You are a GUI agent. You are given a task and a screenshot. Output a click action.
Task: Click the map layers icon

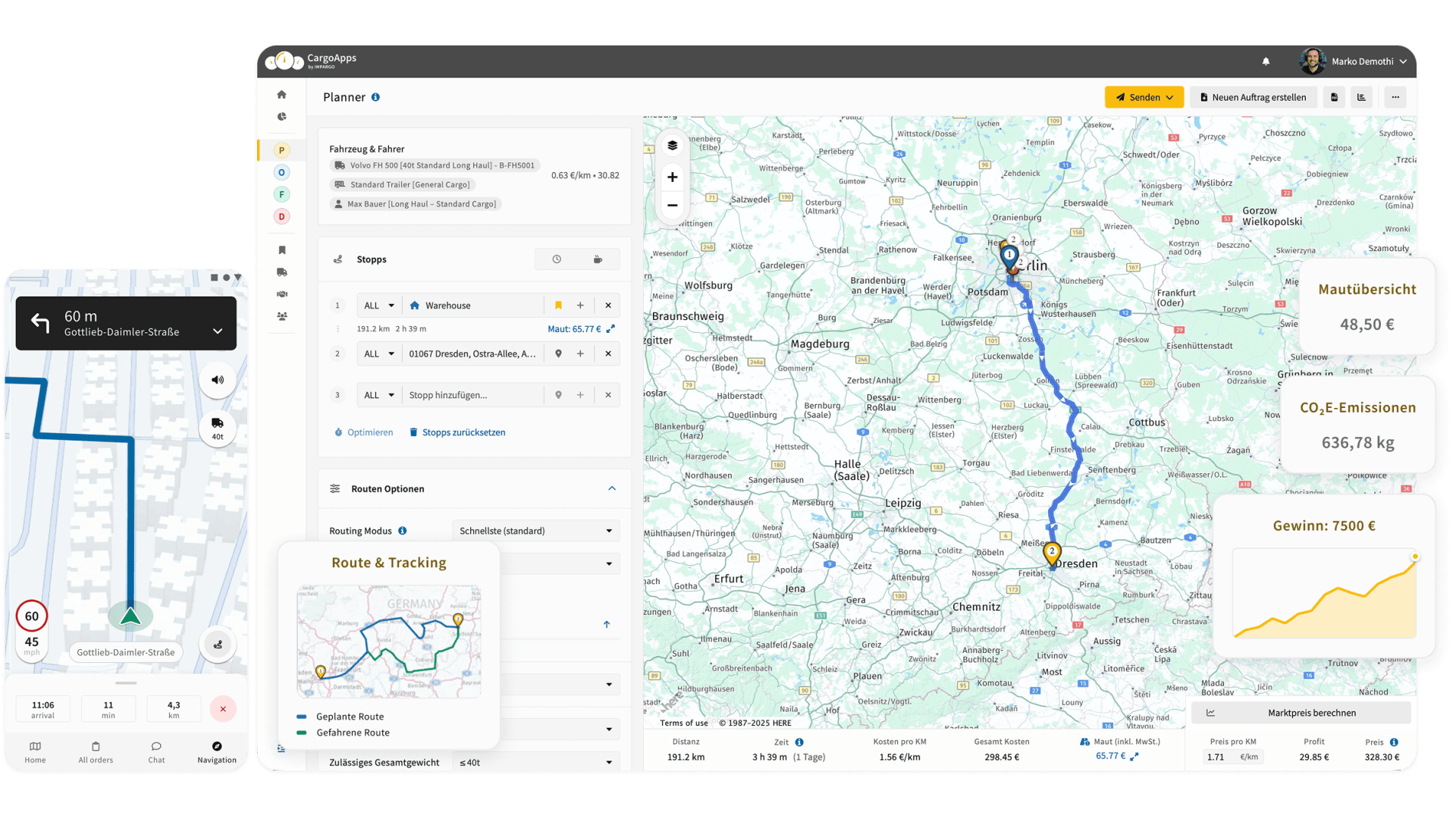click(x=672, y=146)
